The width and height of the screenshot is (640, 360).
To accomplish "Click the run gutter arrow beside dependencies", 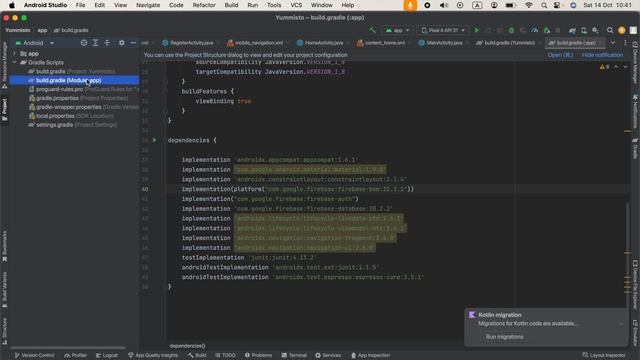I will 154,140.
